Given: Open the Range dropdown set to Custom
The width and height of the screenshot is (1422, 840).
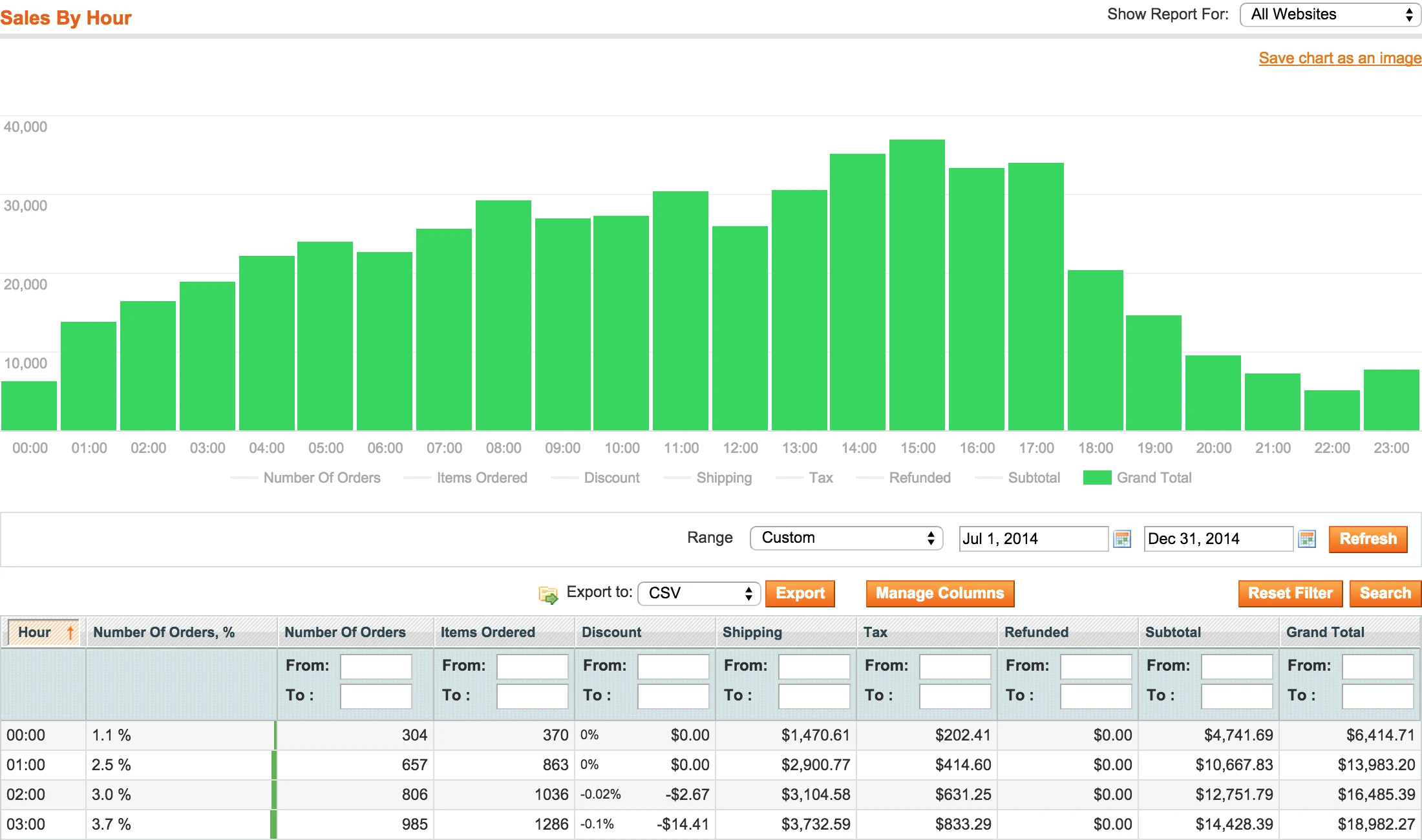Looking at the screenshot, I should click(846, 538).
